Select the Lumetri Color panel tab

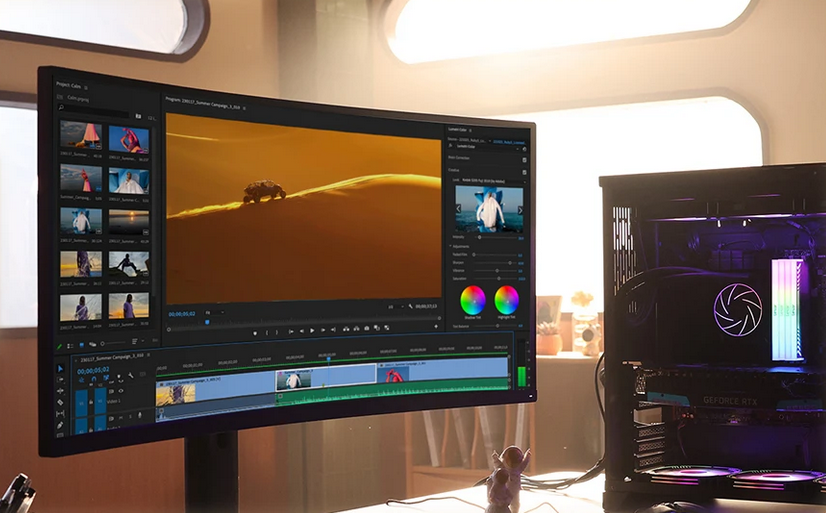[x=462, y=130]
